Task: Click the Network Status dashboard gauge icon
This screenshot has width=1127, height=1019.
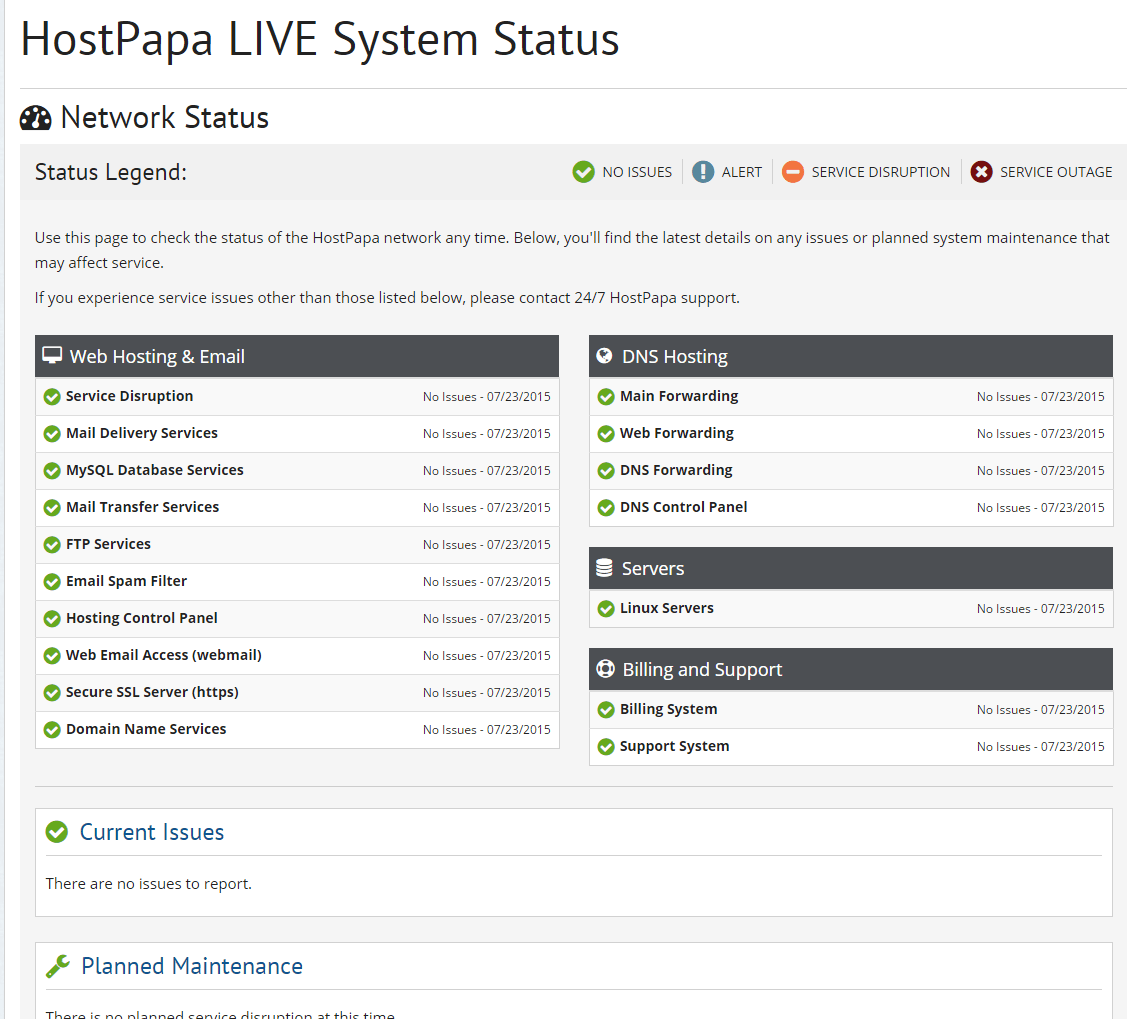Action: click(x=35, y=118)
